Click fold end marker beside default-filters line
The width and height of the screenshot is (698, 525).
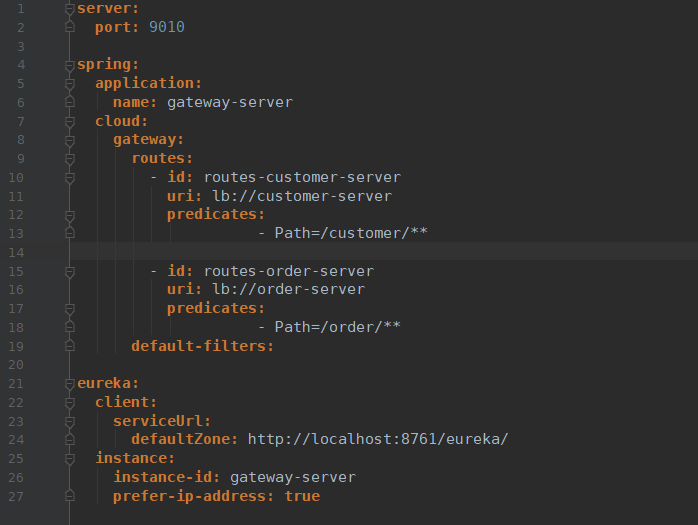69,346
